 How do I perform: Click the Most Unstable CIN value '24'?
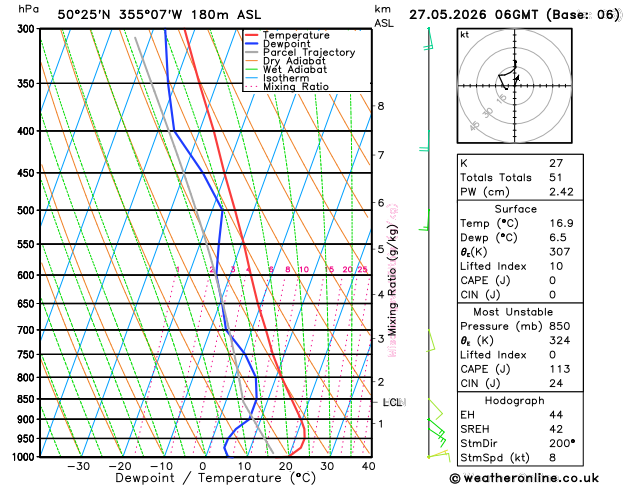[x=556, y=383]
